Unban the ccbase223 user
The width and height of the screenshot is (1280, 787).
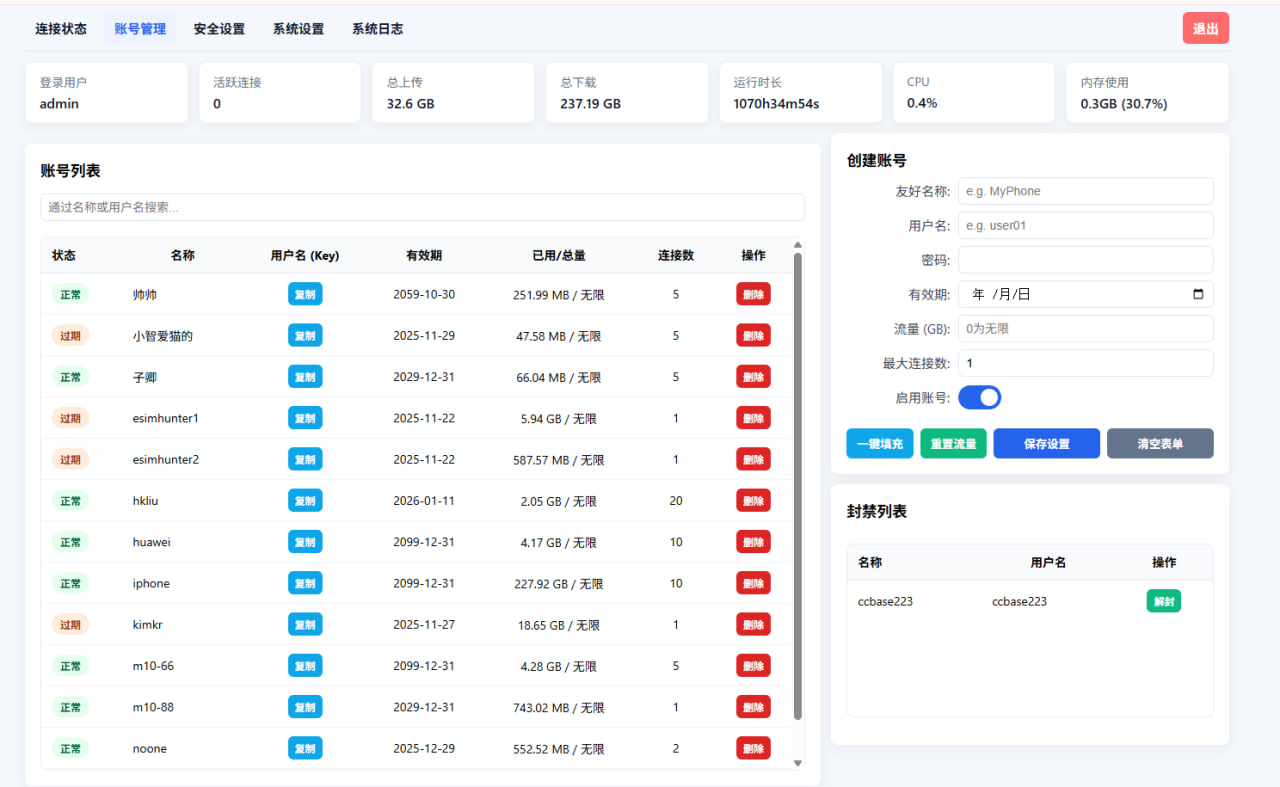(1163, 601)
